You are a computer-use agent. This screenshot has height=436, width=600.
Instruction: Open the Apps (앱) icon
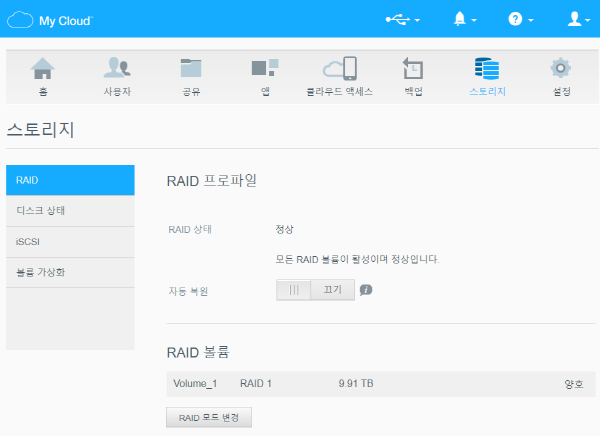(x=265, y=68)
